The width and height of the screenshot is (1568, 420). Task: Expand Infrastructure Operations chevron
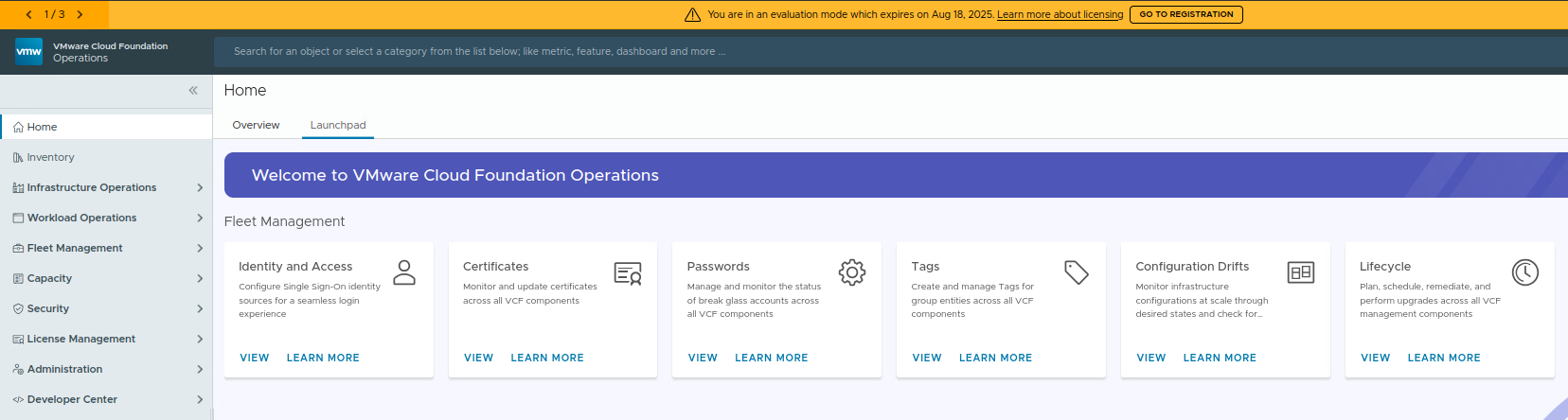click(200, 187)
